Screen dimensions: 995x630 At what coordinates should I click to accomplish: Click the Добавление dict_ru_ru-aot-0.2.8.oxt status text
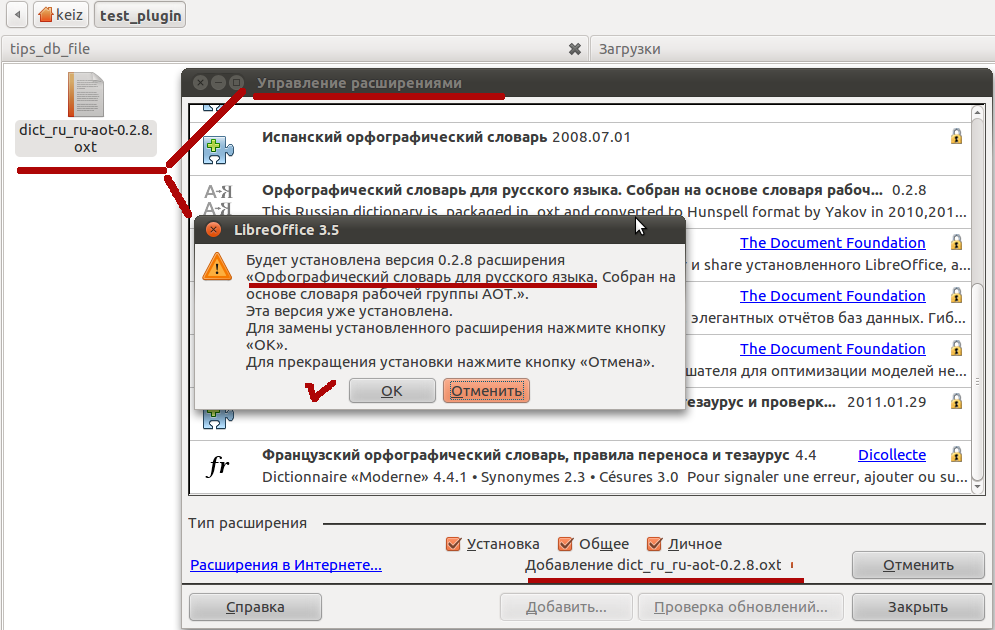[653, 565]
